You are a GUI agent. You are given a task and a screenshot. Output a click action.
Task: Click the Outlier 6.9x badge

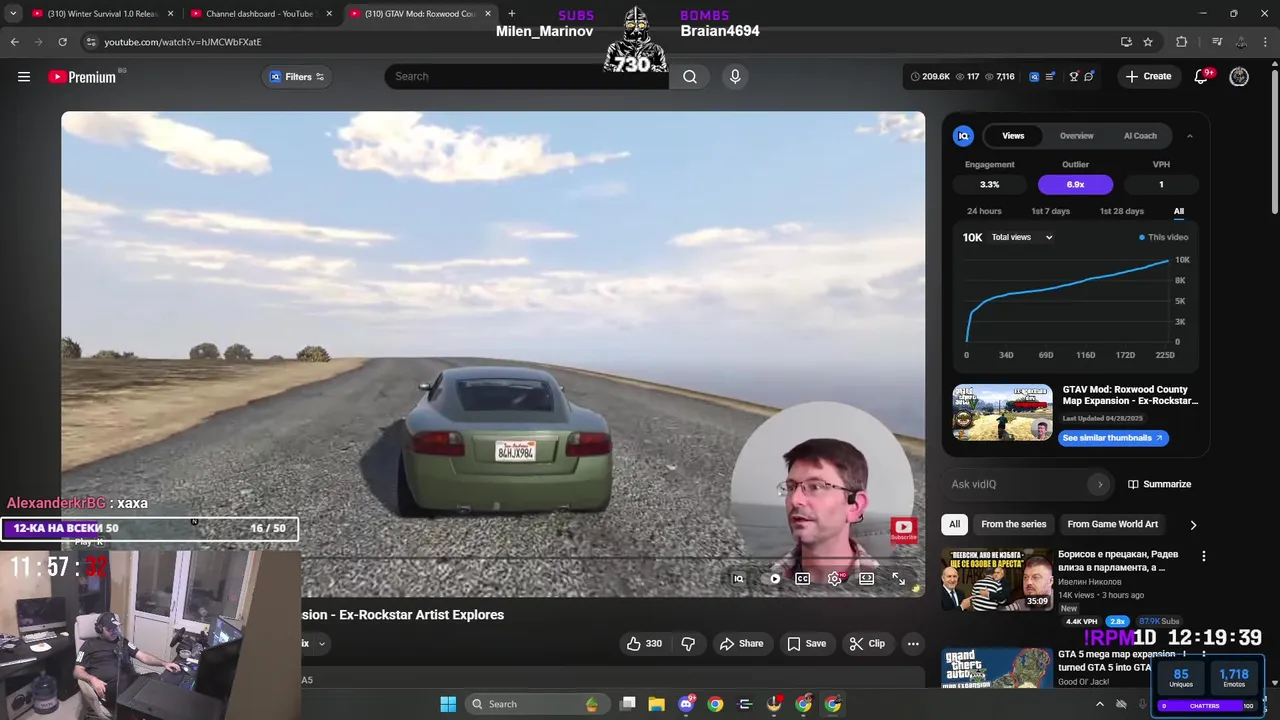[1075, 185]
